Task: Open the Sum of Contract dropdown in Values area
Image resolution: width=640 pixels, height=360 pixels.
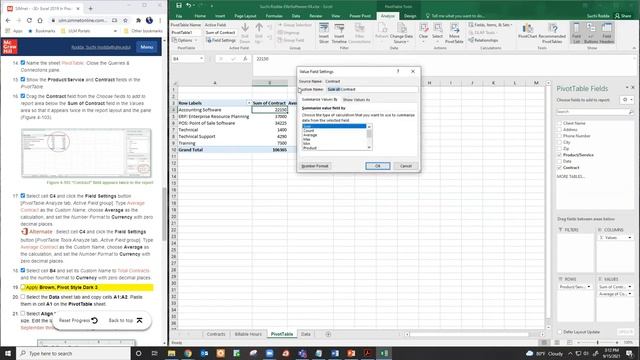Action: pyautogui.click(x=629, y=287)
